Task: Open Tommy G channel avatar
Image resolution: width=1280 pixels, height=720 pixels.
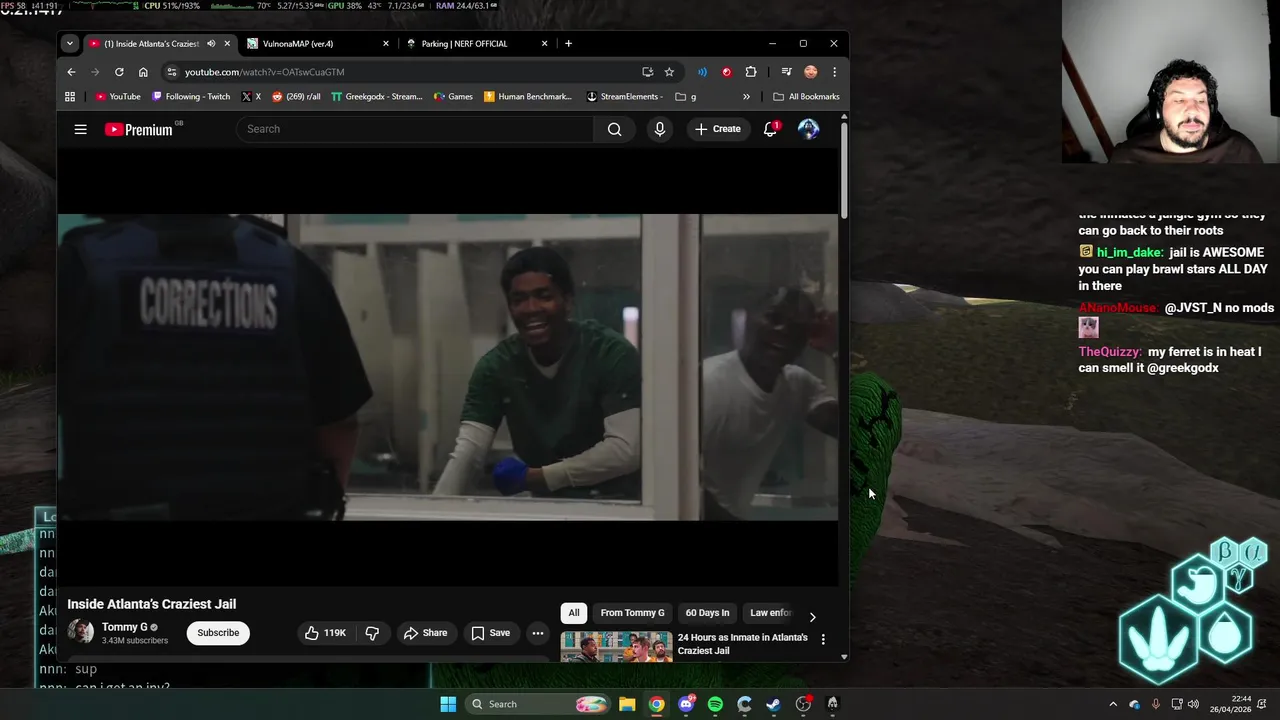Action: pyautogui.click(x=80, y=632)
